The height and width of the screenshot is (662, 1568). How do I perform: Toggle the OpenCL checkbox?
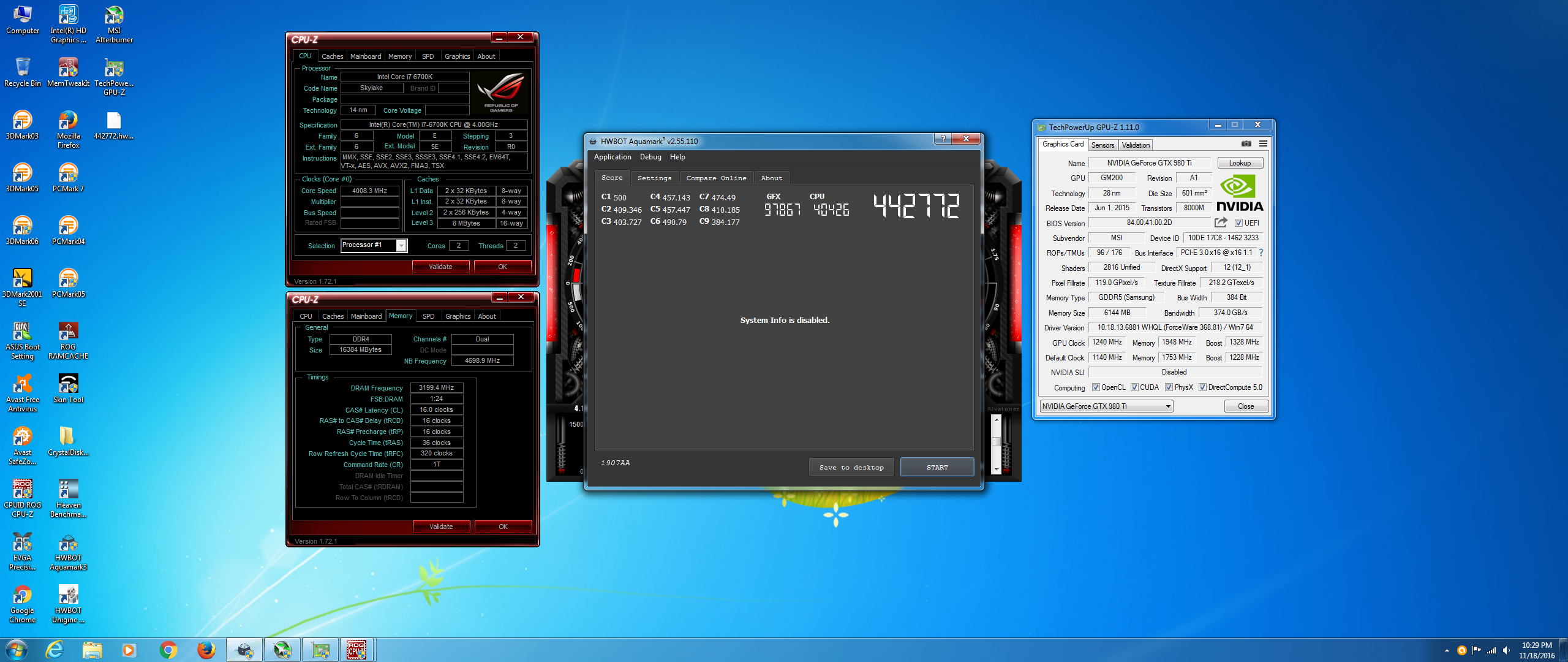(1096, 387)
